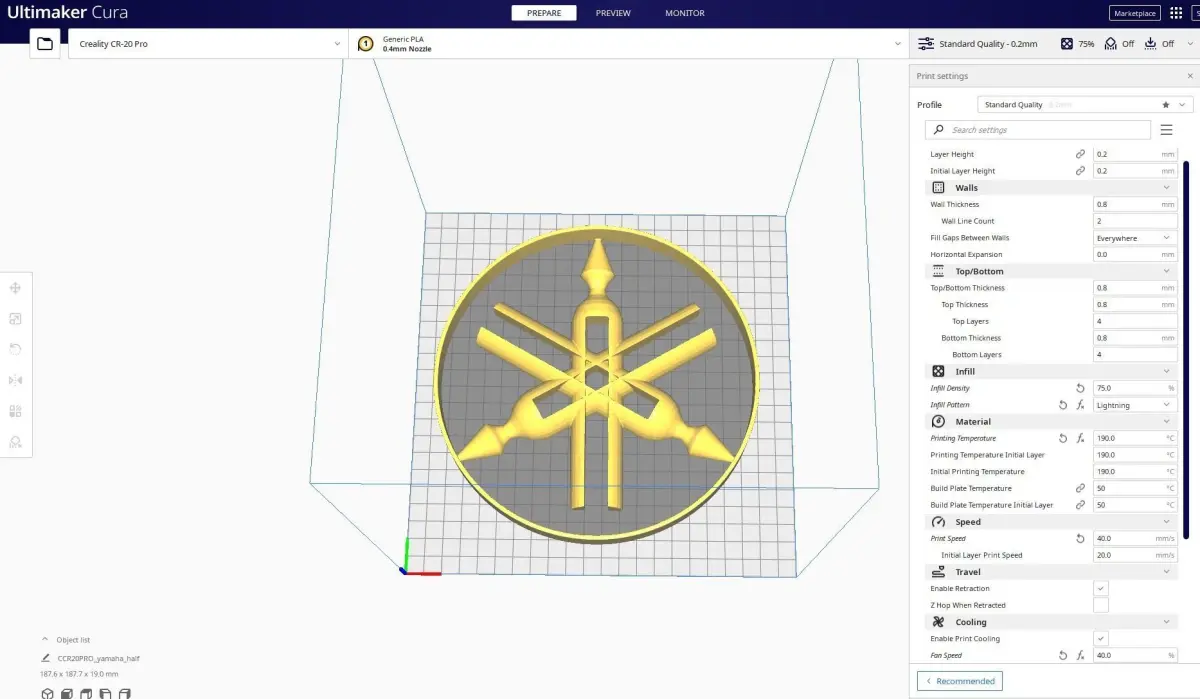Open the Creality CR-20 Pro printer dropdown
The width and height of the screenshot is (1200, 699).
point(208,44)
